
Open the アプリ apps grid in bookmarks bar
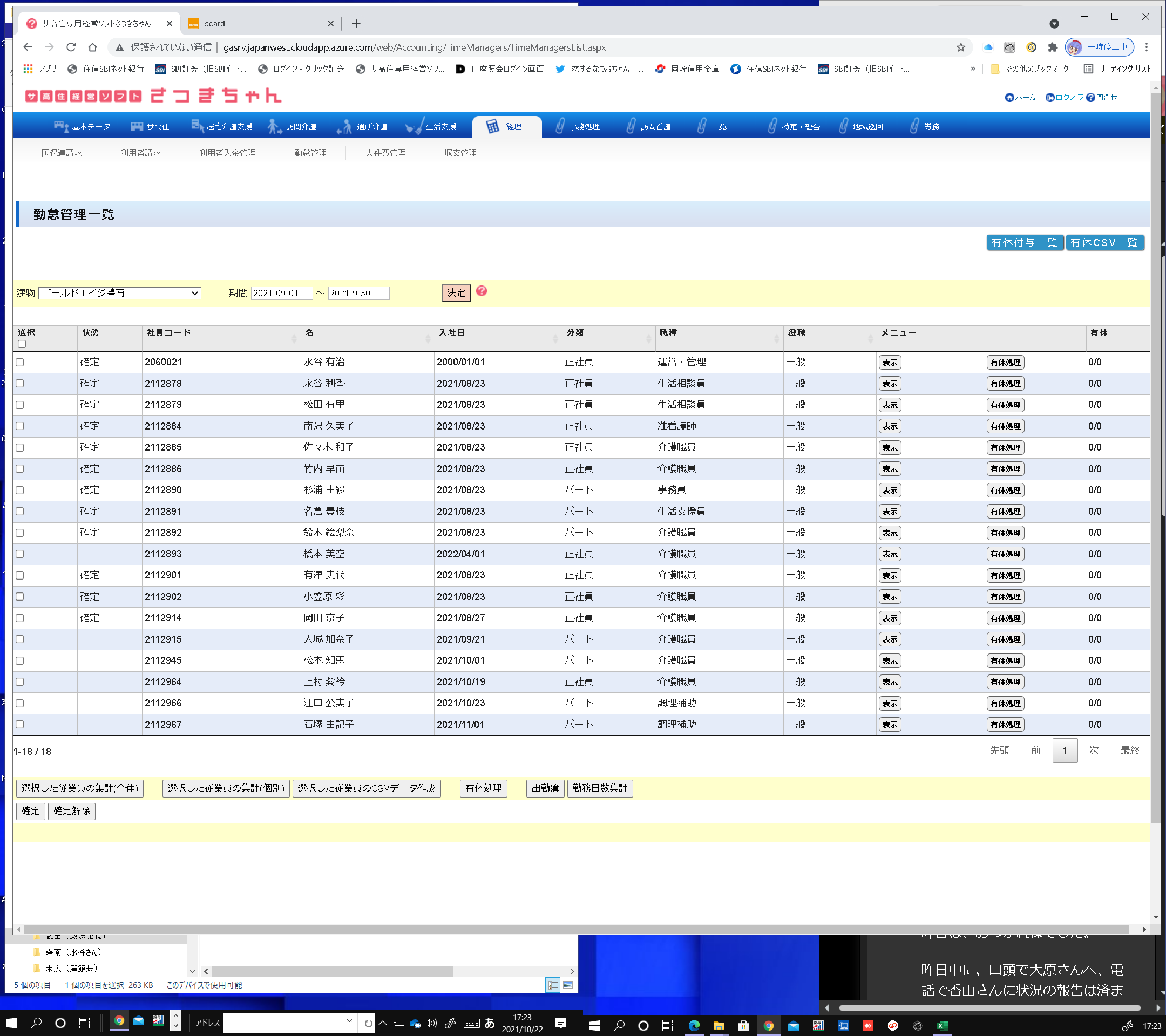pos(28,69)
